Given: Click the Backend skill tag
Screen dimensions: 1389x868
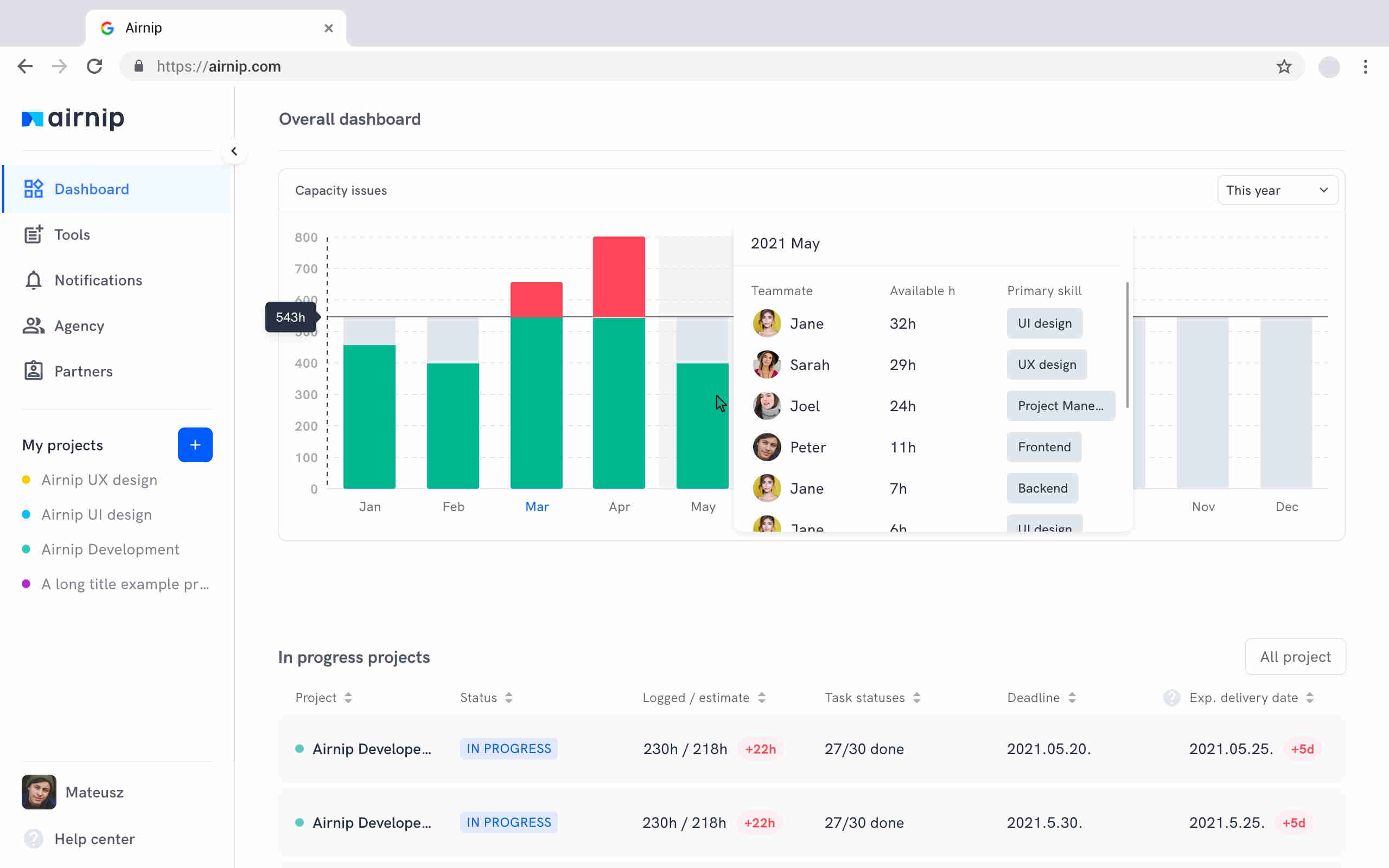Looking at the screenshot, I should coord(1042,489).
